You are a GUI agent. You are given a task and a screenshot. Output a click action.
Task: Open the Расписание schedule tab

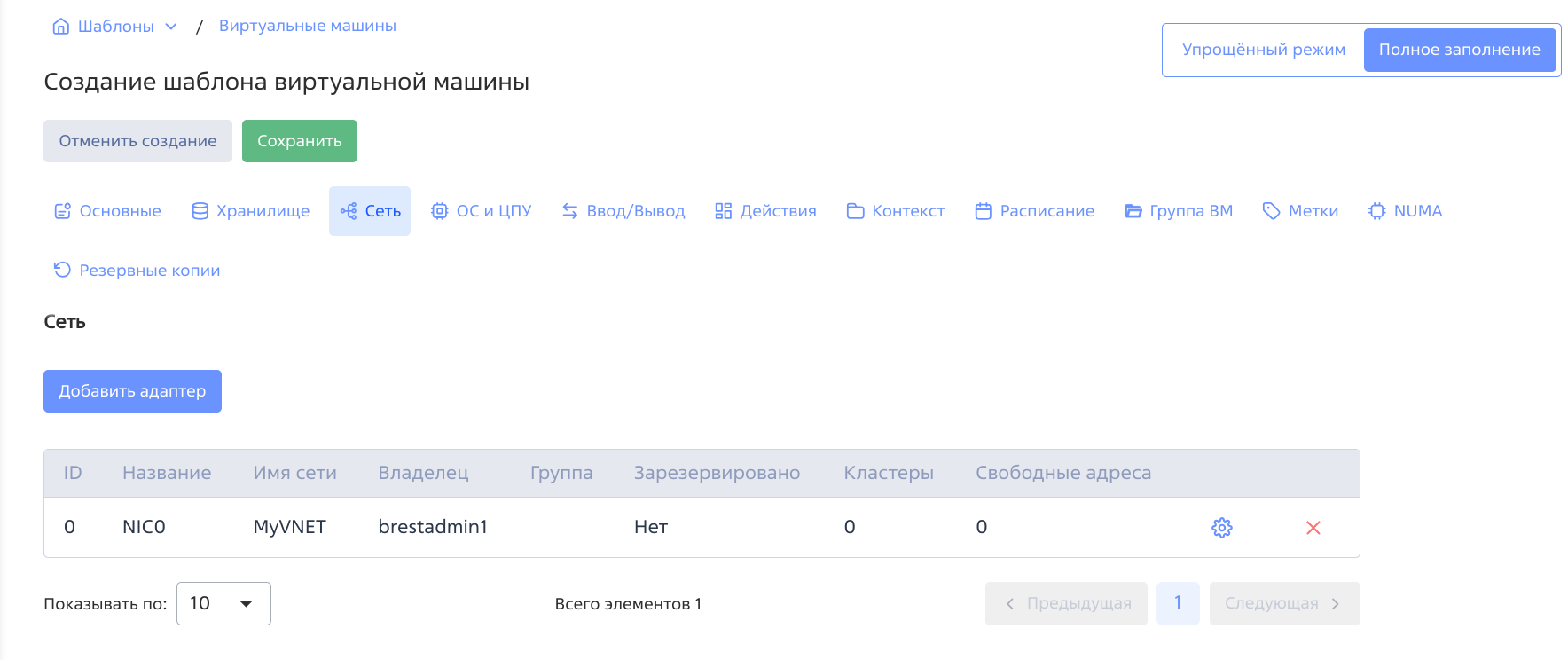(x=1034, y=211)
